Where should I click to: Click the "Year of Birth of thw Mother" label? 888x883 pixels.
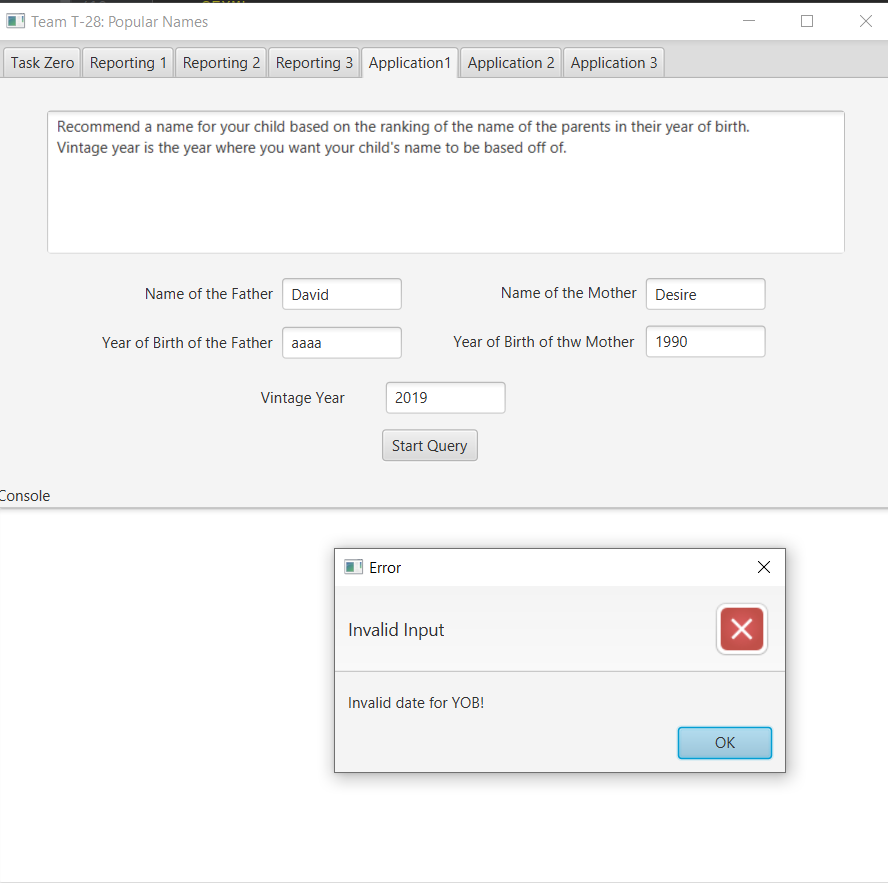pos(544,342)
